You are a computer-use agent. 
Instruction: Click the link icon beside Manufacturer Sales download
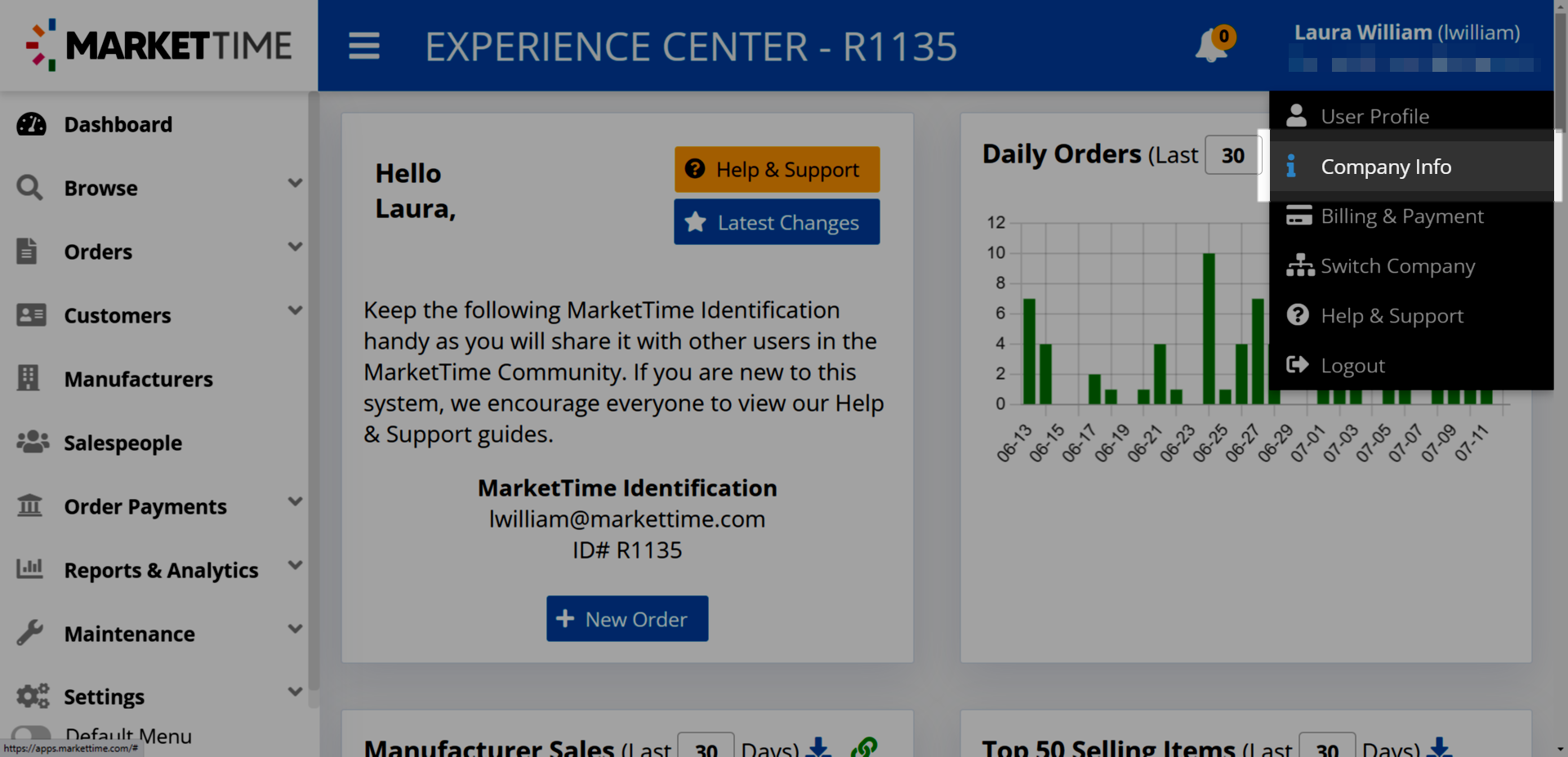click(x=866, y=746)
